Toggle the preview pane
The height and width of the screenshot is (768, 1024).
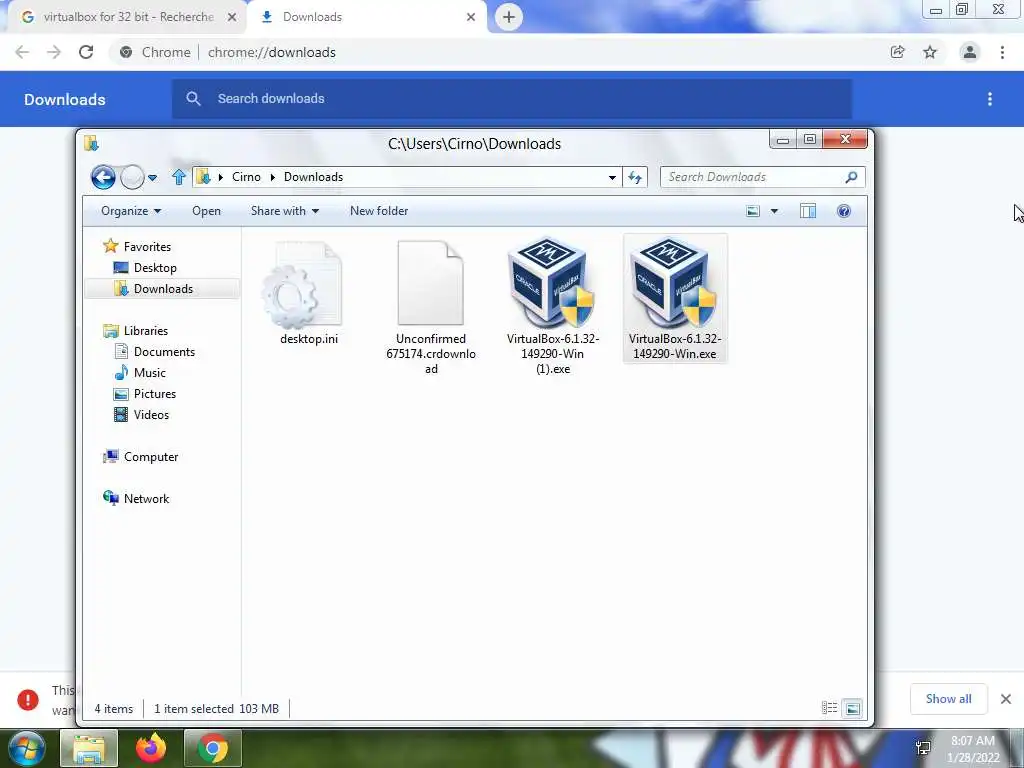(x=808, y=211)
